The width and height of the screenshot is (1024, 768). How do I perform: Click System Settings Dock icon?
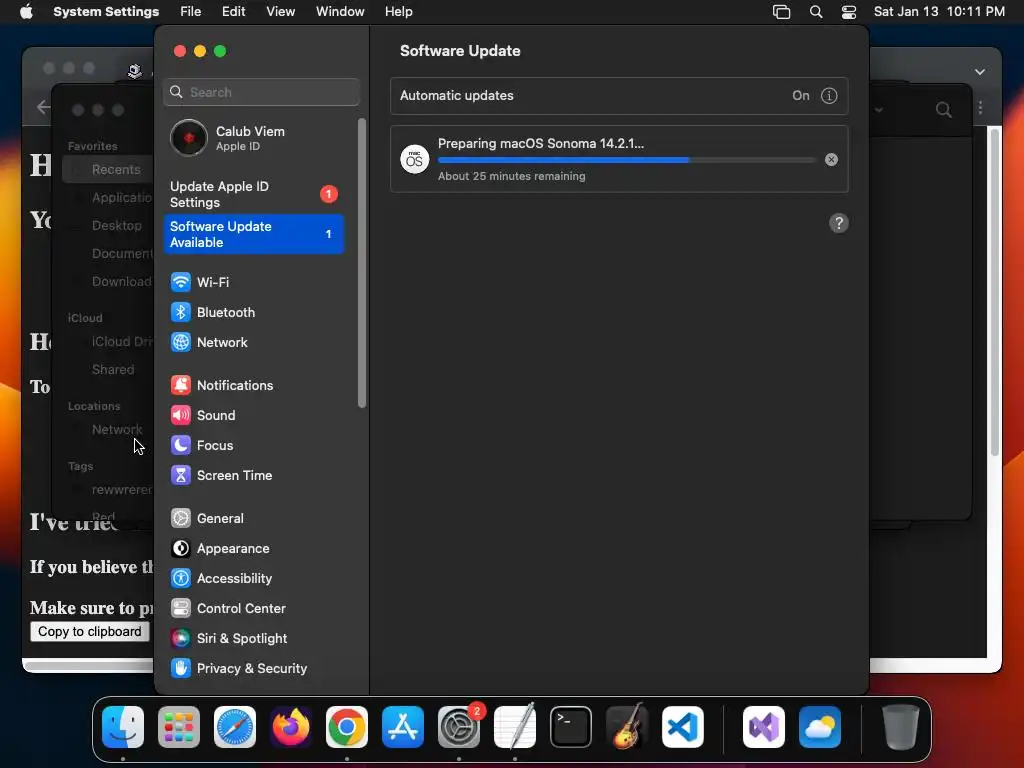[459, 727]
